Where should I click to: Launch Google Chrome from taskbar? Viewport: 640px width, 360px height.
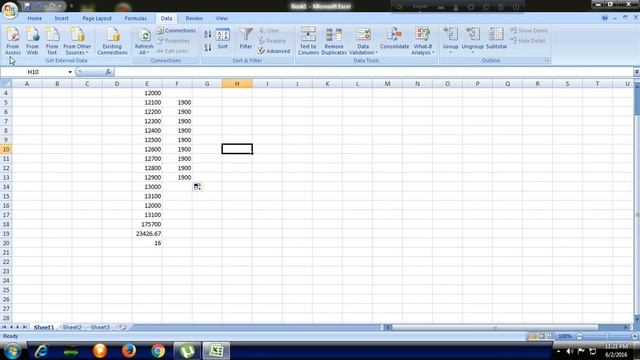158,351
